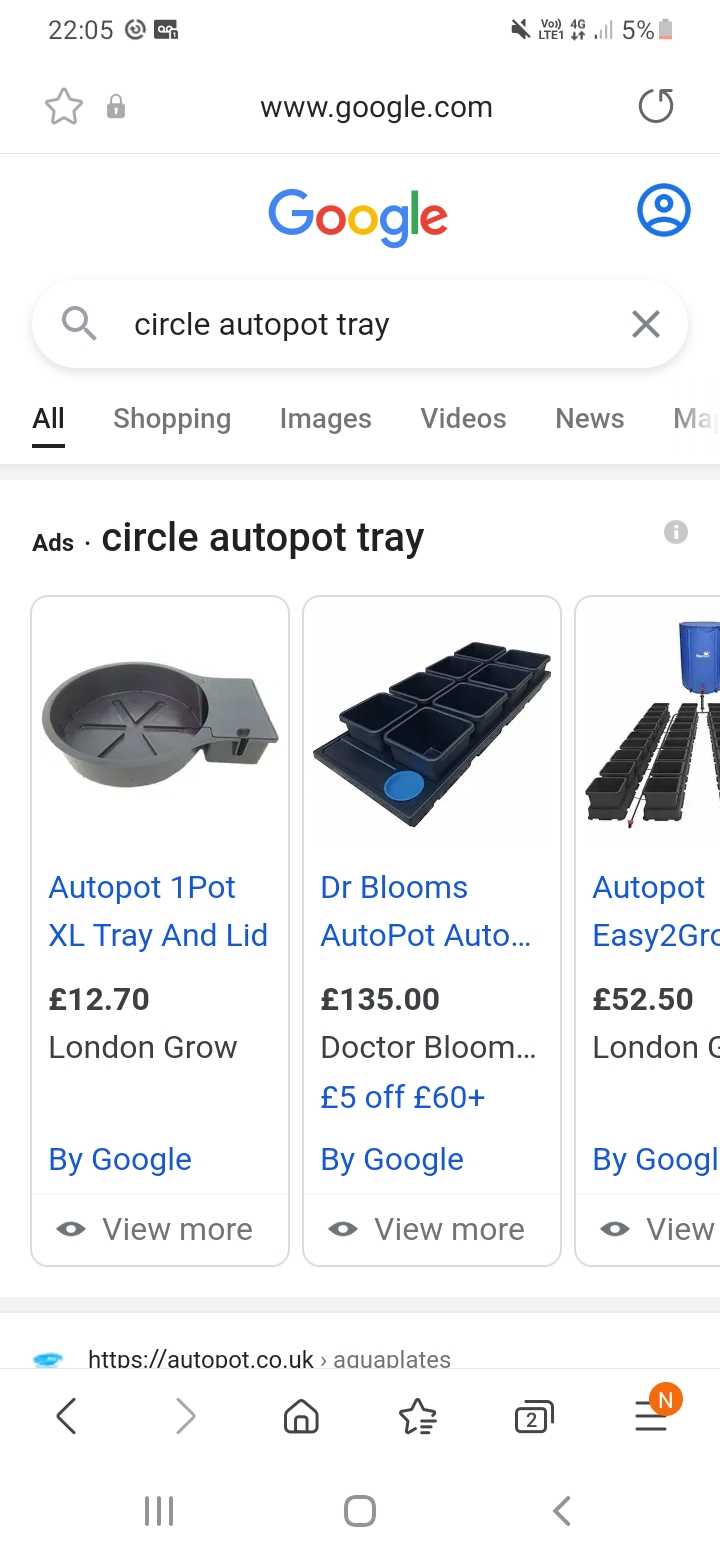
Task: Open the Dr Blooms AutoPot product link
Action: [x=425, y=911]
